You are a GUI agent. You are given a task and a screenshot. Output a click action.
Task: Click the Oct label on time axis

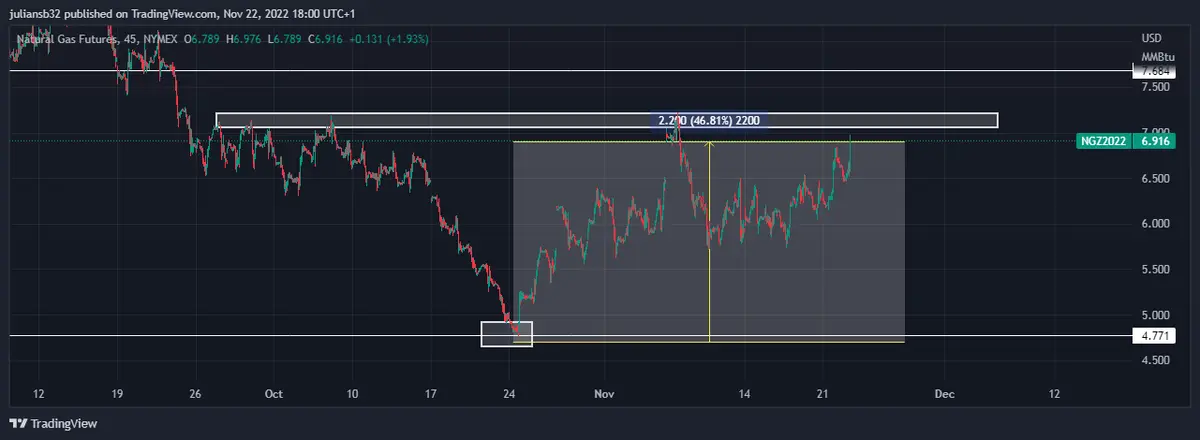point(272,394)
